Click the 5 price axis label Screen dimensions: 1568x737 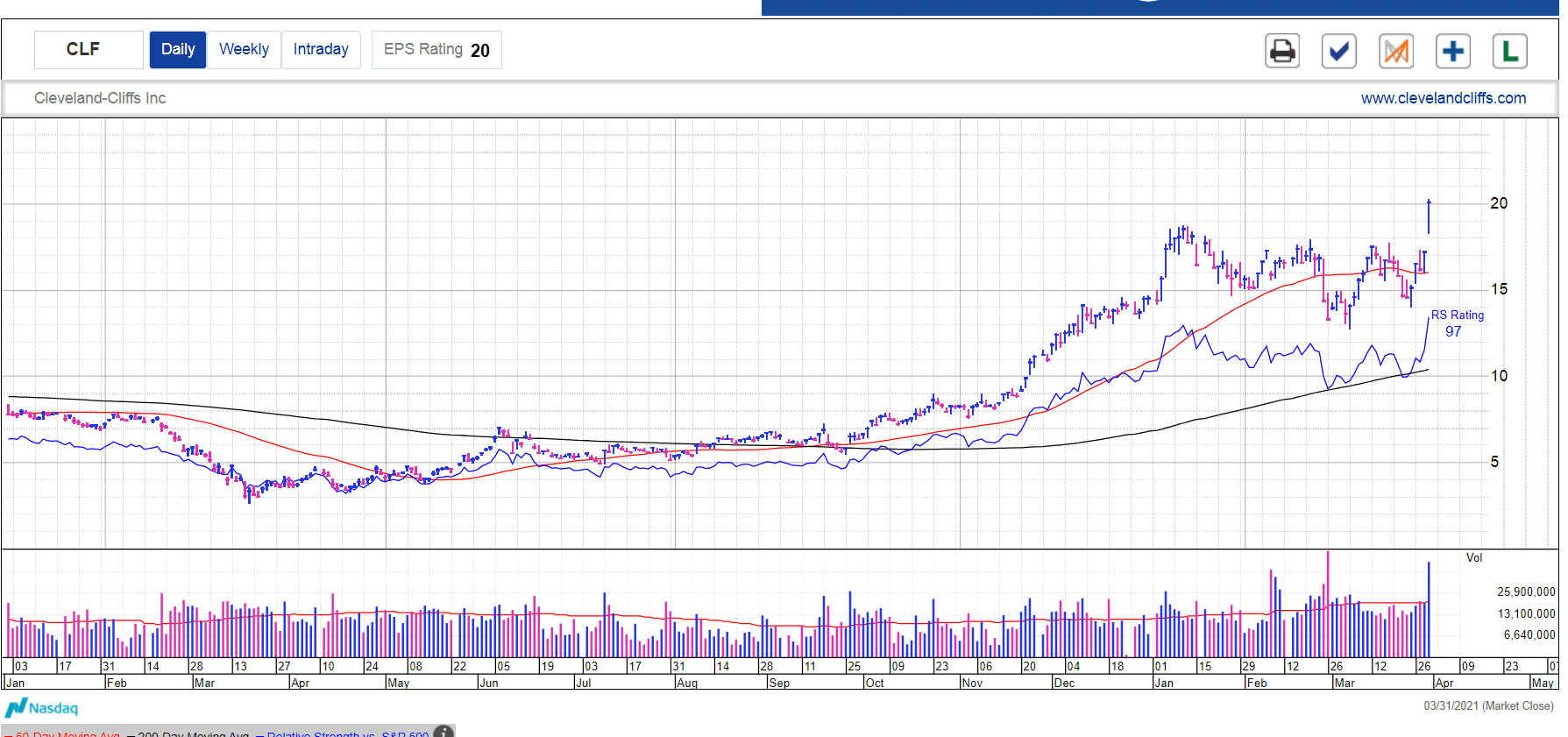[x=1494, y=462]
